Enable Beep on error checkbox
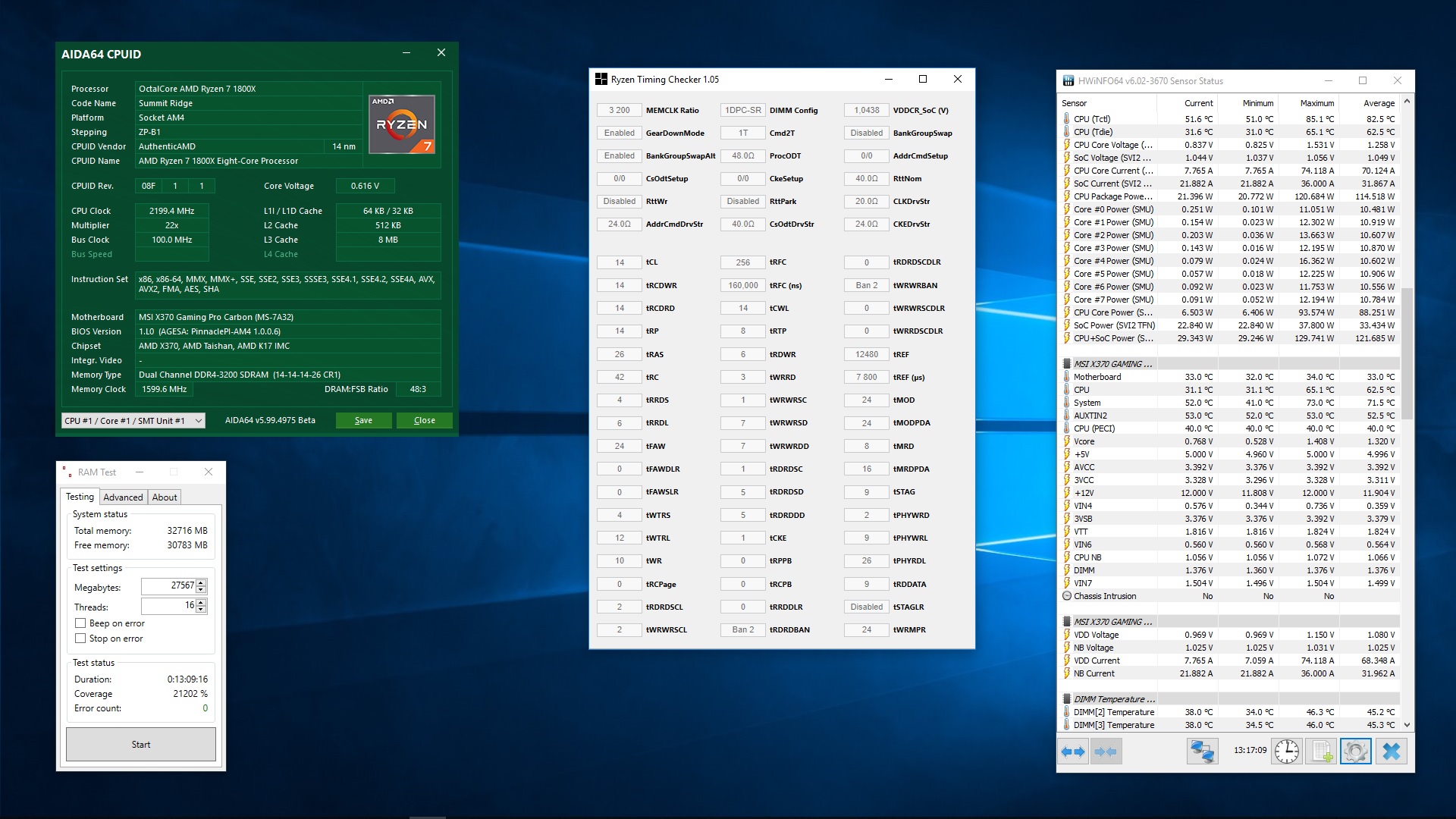The image size is (1456, 819). pos(80,623)
